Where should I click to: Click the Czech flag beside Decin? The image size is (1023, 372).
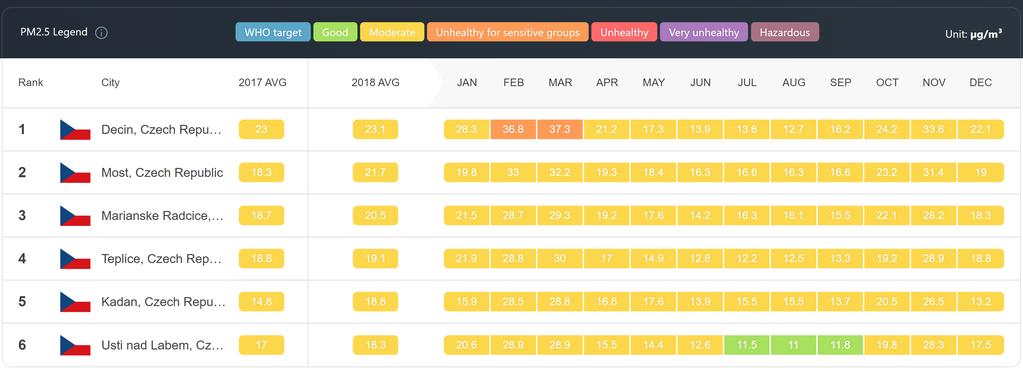coord(75,130)
